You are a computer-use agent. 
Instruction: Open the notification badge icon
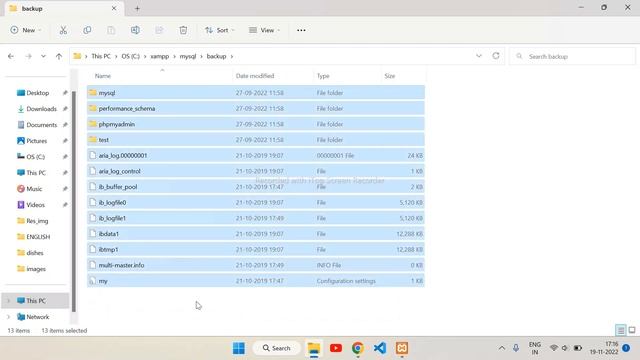(x=626, y=348)
